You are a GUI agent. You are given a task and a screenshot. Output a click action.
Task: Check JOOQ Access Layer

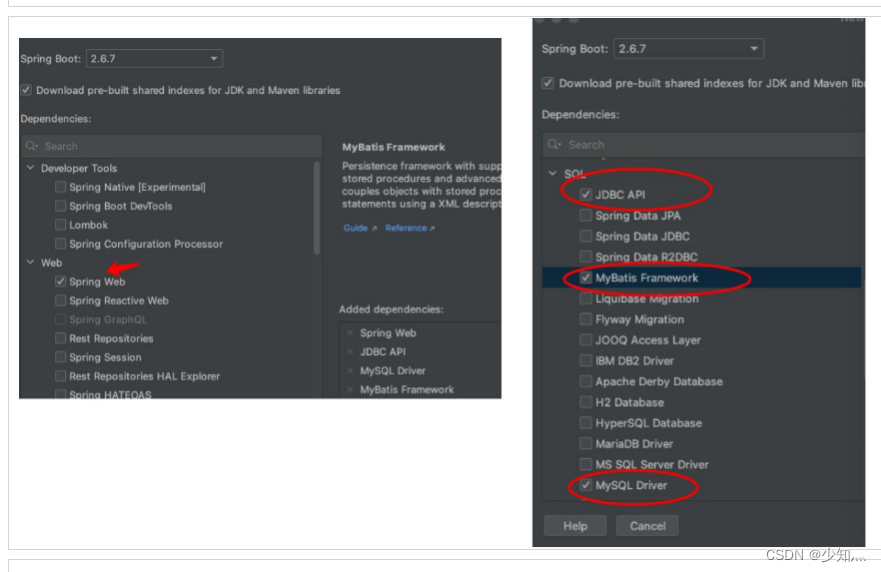coord(585,340)
